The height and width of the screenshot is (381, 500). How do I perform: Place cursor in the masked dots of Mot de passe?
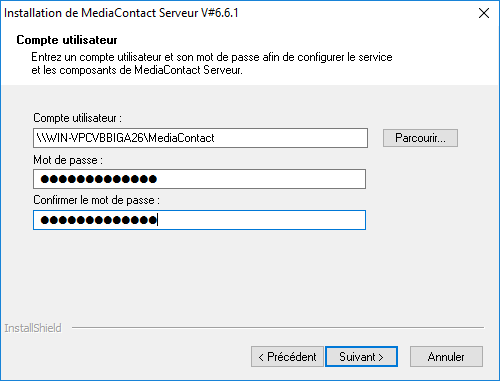[x=99, y=179]
